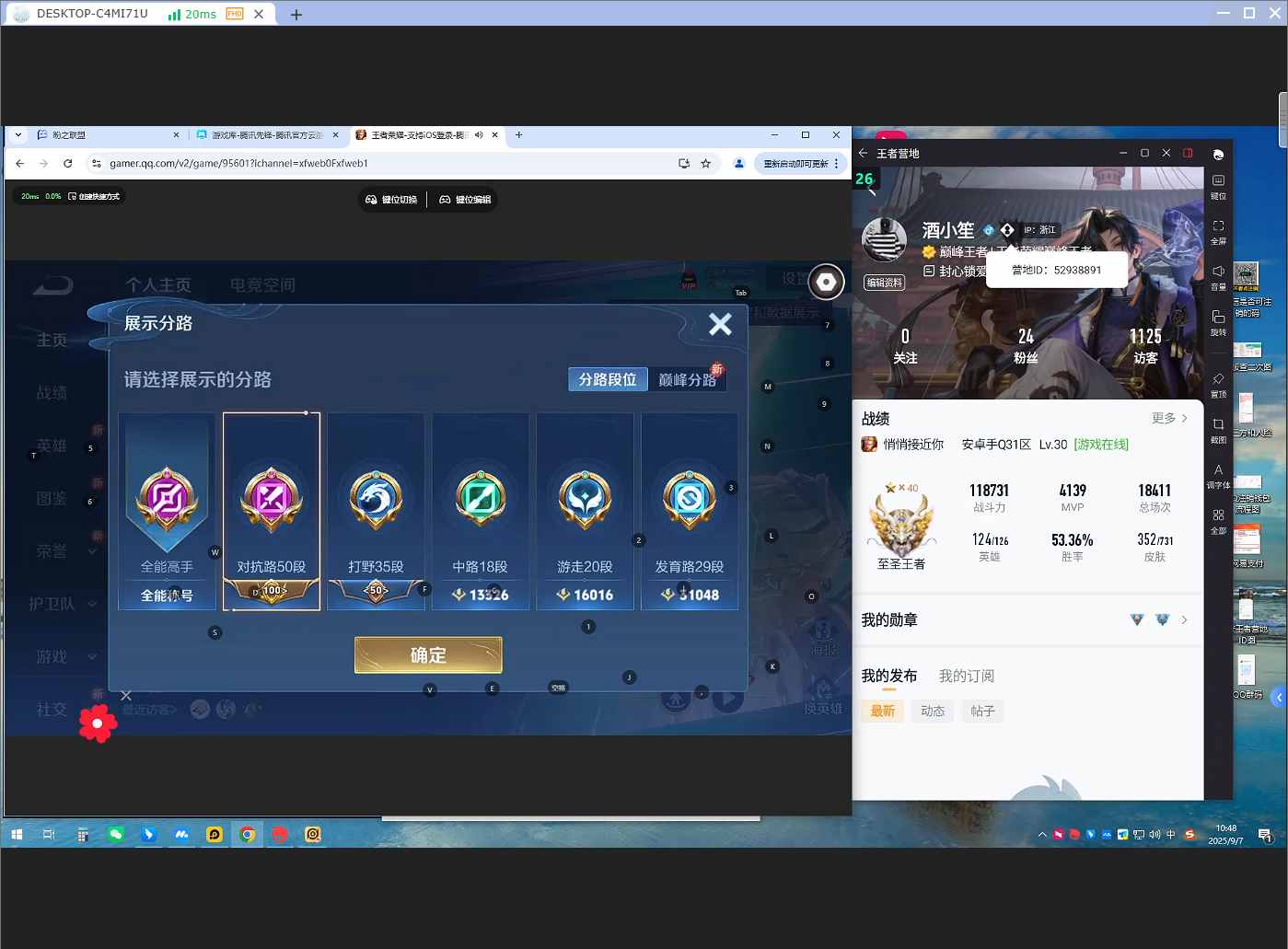Confirm lane selection with 确定 button
This screenshot has width=1288, height=949.
[428, 654]
